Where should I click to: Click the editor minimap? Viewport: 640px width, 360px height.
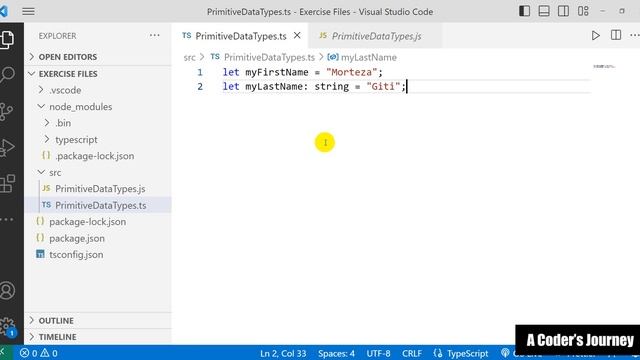604,67
